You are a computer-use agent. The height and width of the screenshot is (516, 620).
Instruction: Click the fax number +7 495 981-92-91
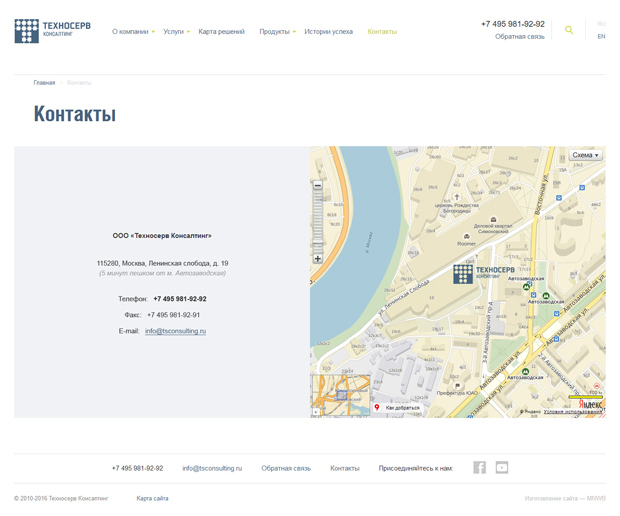[x=174, y=315]
